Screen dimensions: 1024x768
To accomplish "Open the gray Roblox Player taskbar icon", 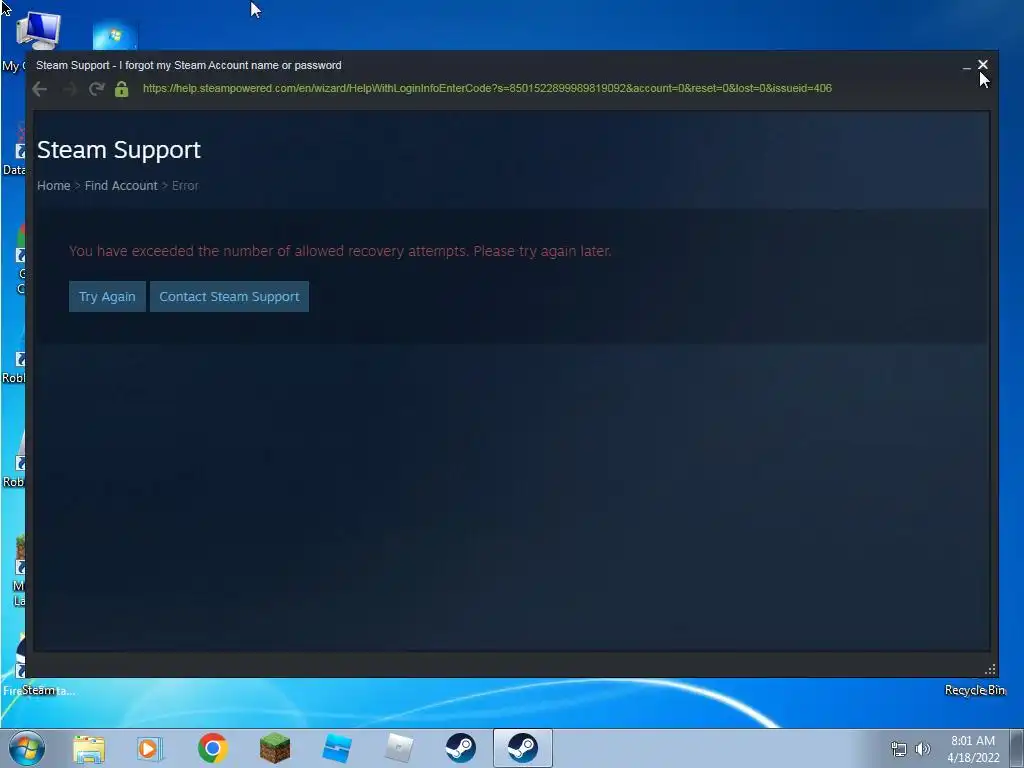I will click(399, 748).
